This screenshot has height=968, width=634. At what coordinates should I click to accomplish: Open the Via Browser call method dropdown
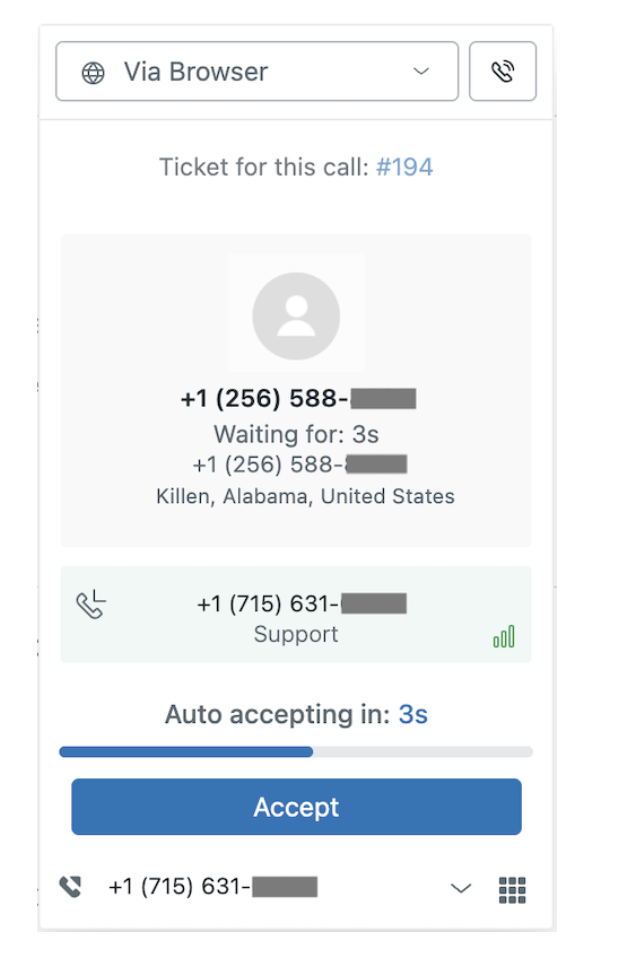257,71
